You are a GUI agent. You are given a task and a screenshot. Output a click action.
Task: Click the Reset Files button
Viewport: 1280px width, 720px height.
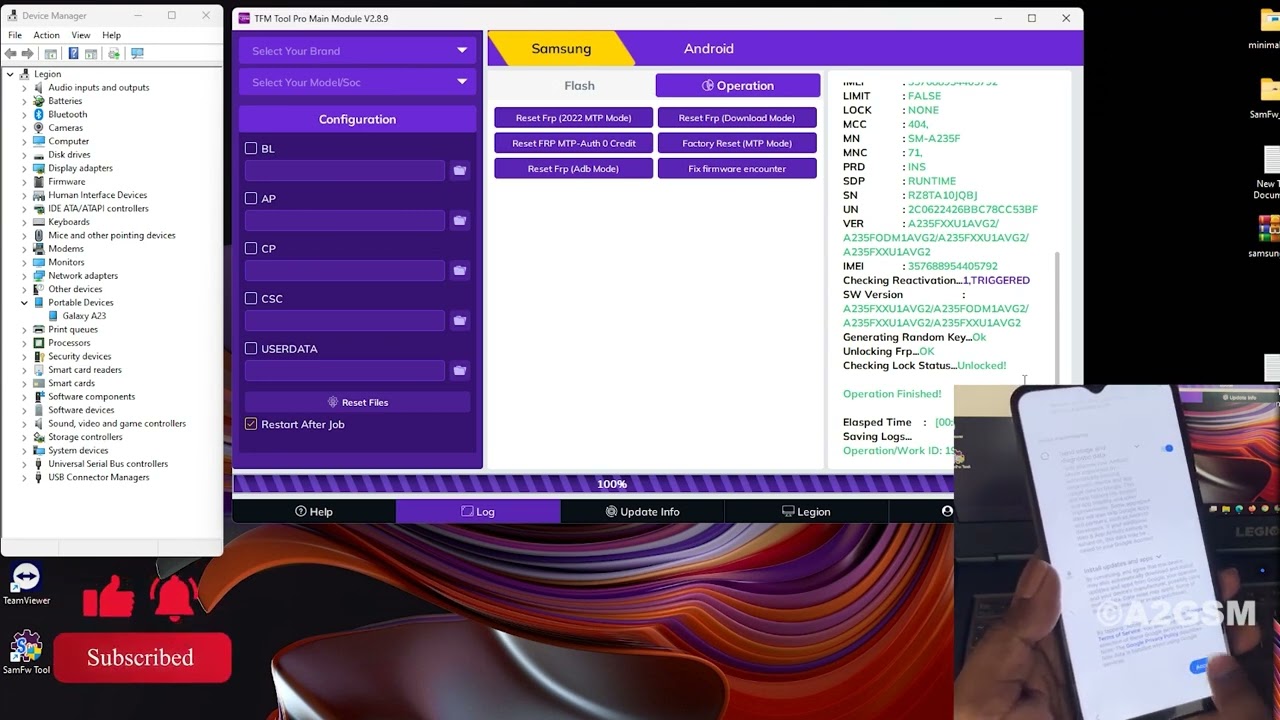(357, 402)
